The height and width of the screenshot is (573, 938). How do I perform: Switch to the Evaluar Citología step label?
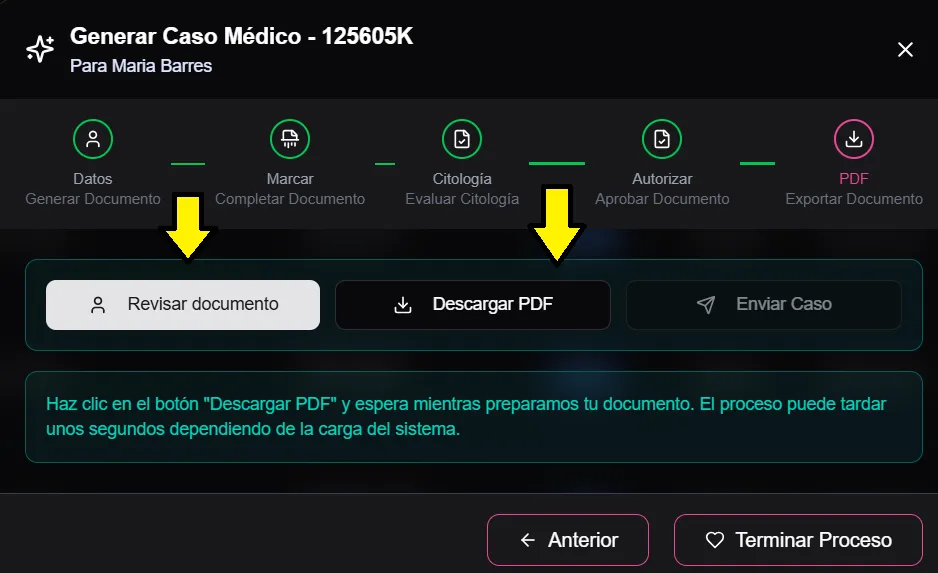(x=462, y=199)
